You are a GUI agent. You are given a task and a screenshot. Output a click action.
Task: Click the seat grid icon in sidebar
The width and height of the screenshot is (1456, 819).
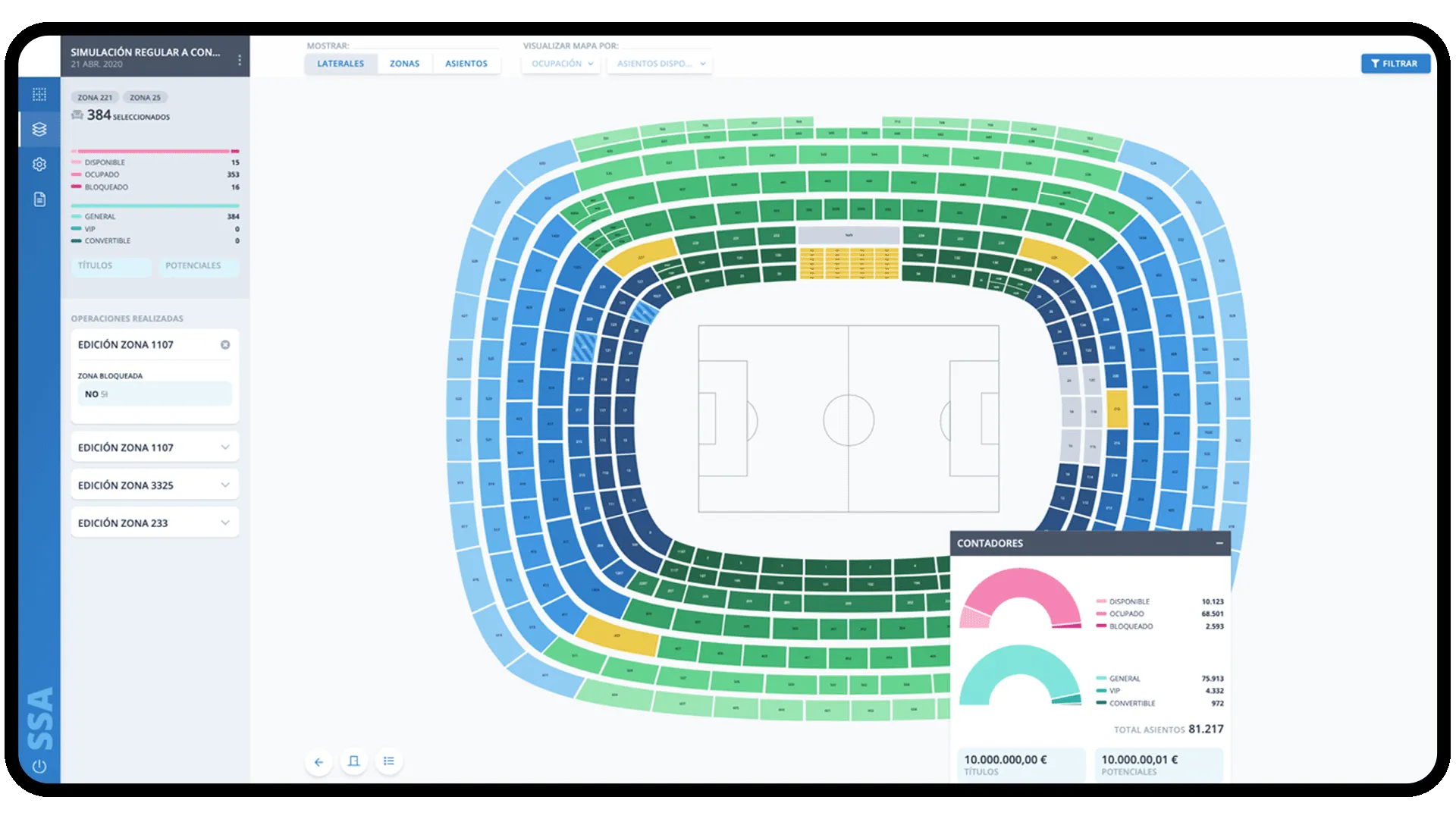tap(39, 95)
